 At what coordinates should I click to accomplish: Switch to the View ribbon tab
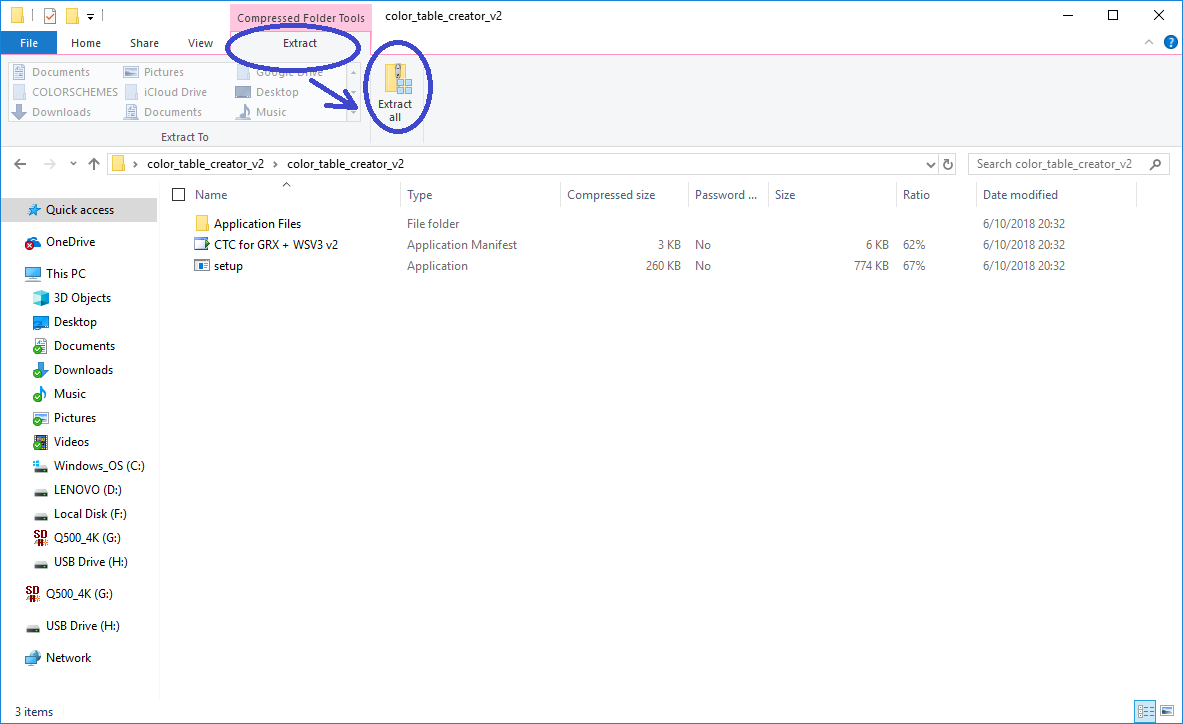[200, 43]
